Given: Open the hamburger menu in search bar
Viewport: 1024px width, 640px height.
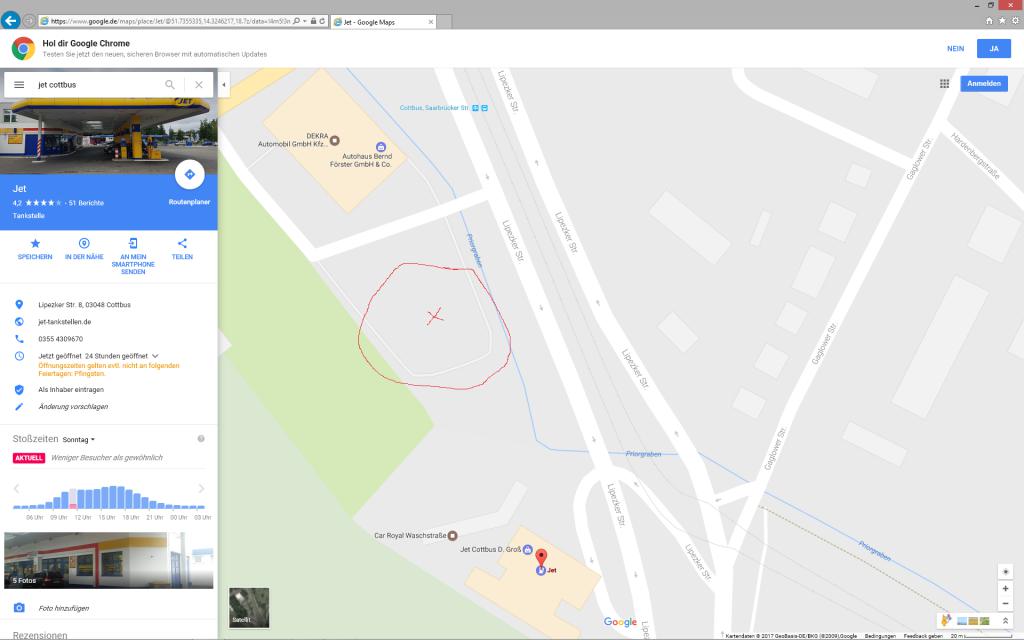Looking at the screenshot, I should pyautogui.click(x=19, y=85).
